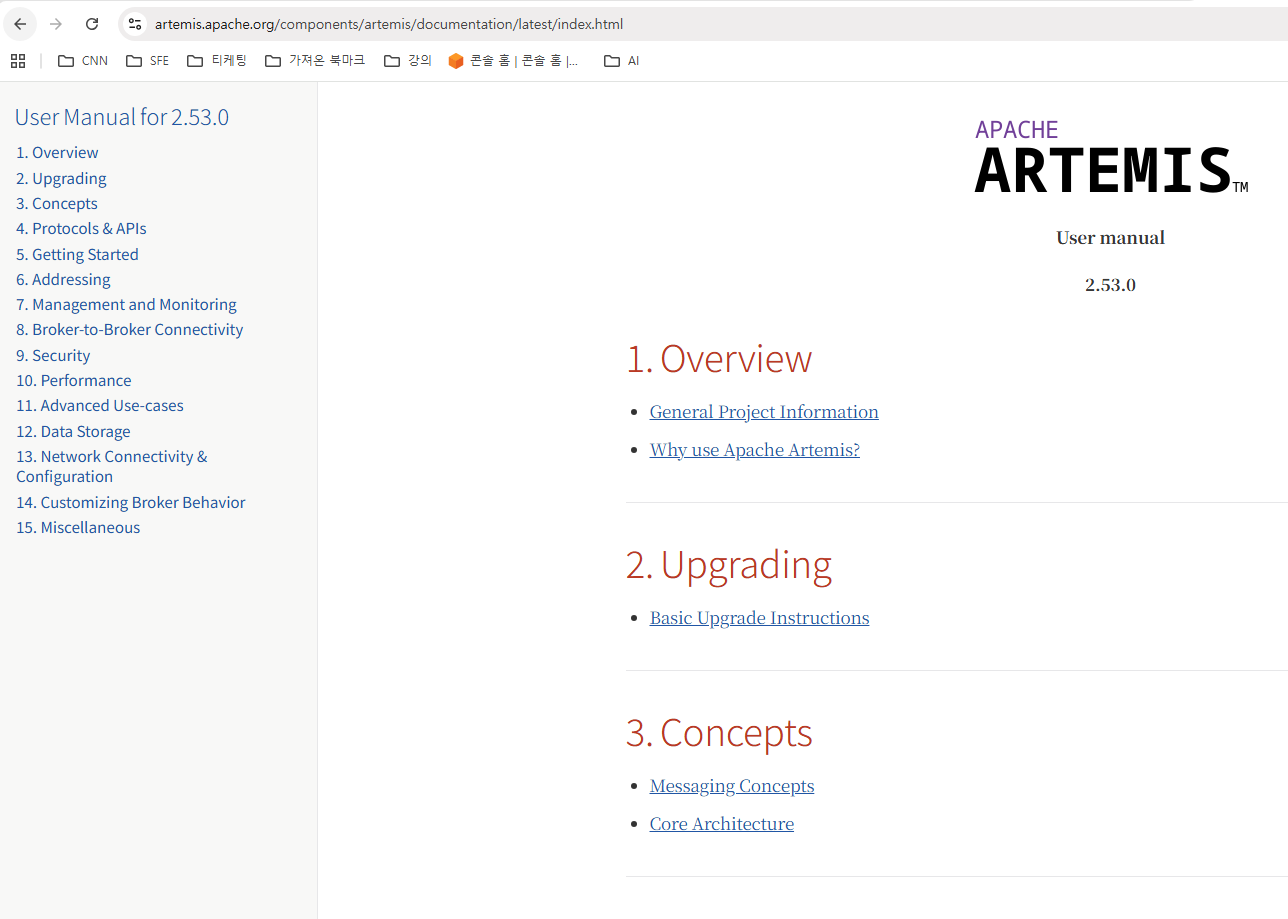Click the browser back arrow
1288x919 pixels.
pyautogui.click(x=20, y=24)
